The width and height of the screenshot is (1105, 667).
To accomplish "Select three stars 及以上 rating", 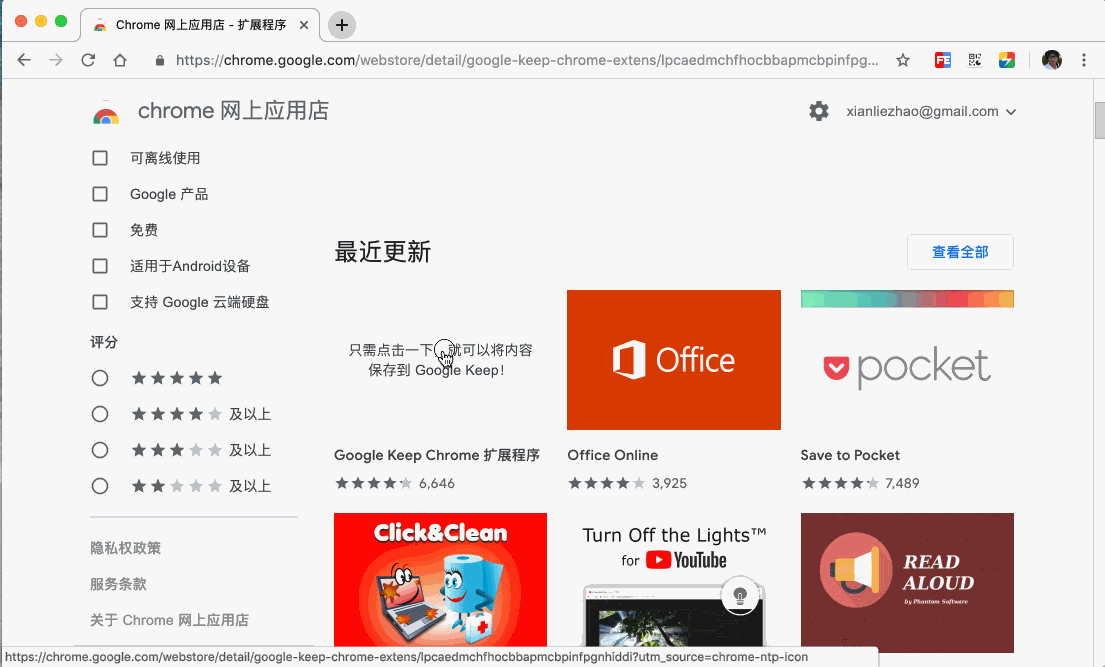I will 100,450.
